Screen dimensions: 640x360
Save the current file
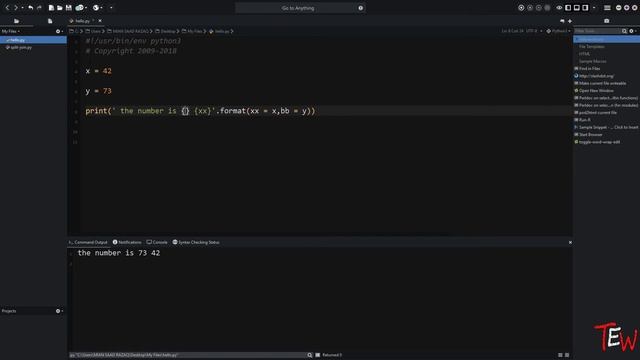point(69,8)
